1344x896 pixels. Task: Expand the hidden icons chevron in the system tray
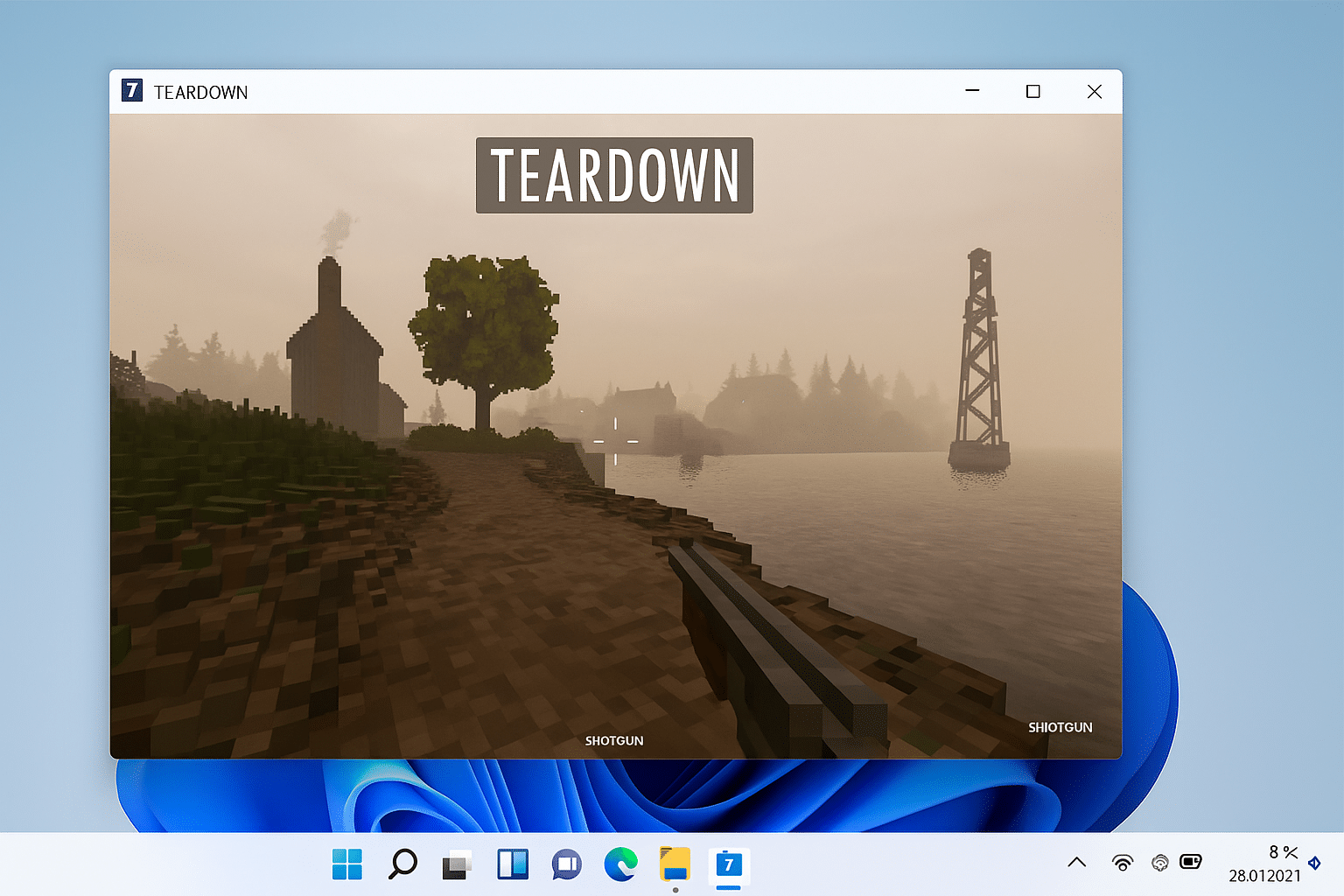tap(1077, 863)
